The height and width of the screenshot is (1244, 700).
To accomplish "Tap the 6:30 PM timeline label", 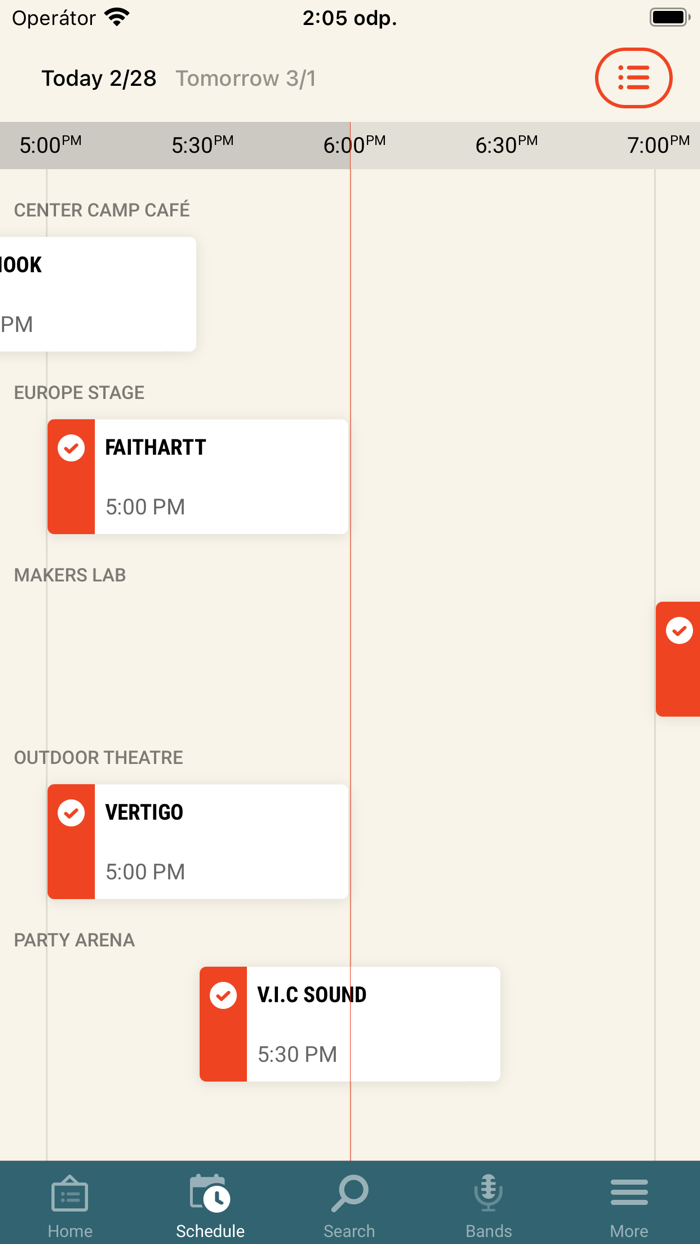I will [506, 146].
